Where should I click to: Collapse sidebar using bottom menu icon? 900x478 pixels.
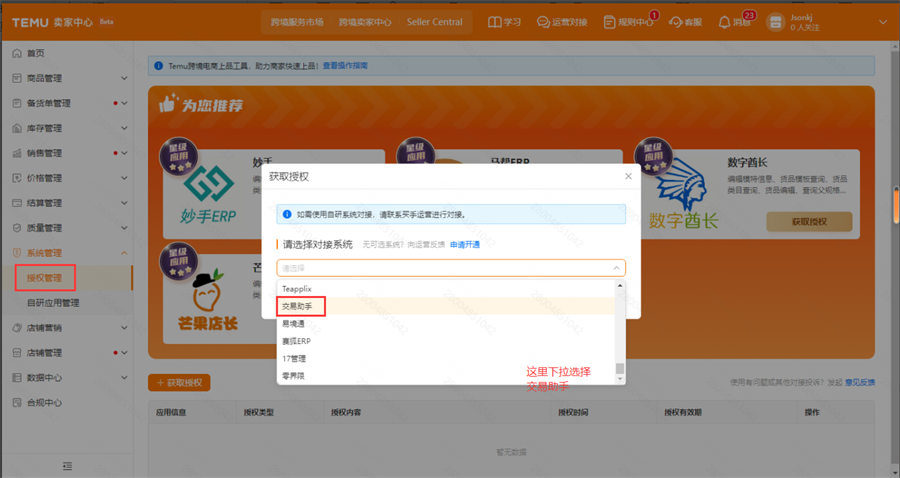point(67,466)
